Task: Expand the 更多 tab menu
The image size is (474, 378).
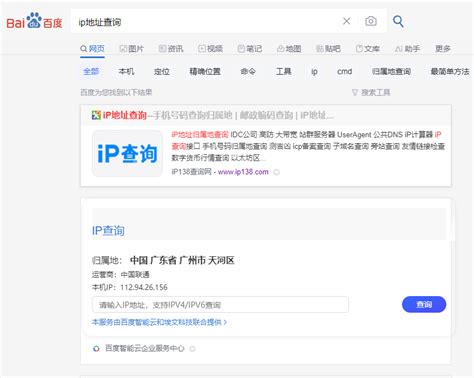Action: (443, 49)
